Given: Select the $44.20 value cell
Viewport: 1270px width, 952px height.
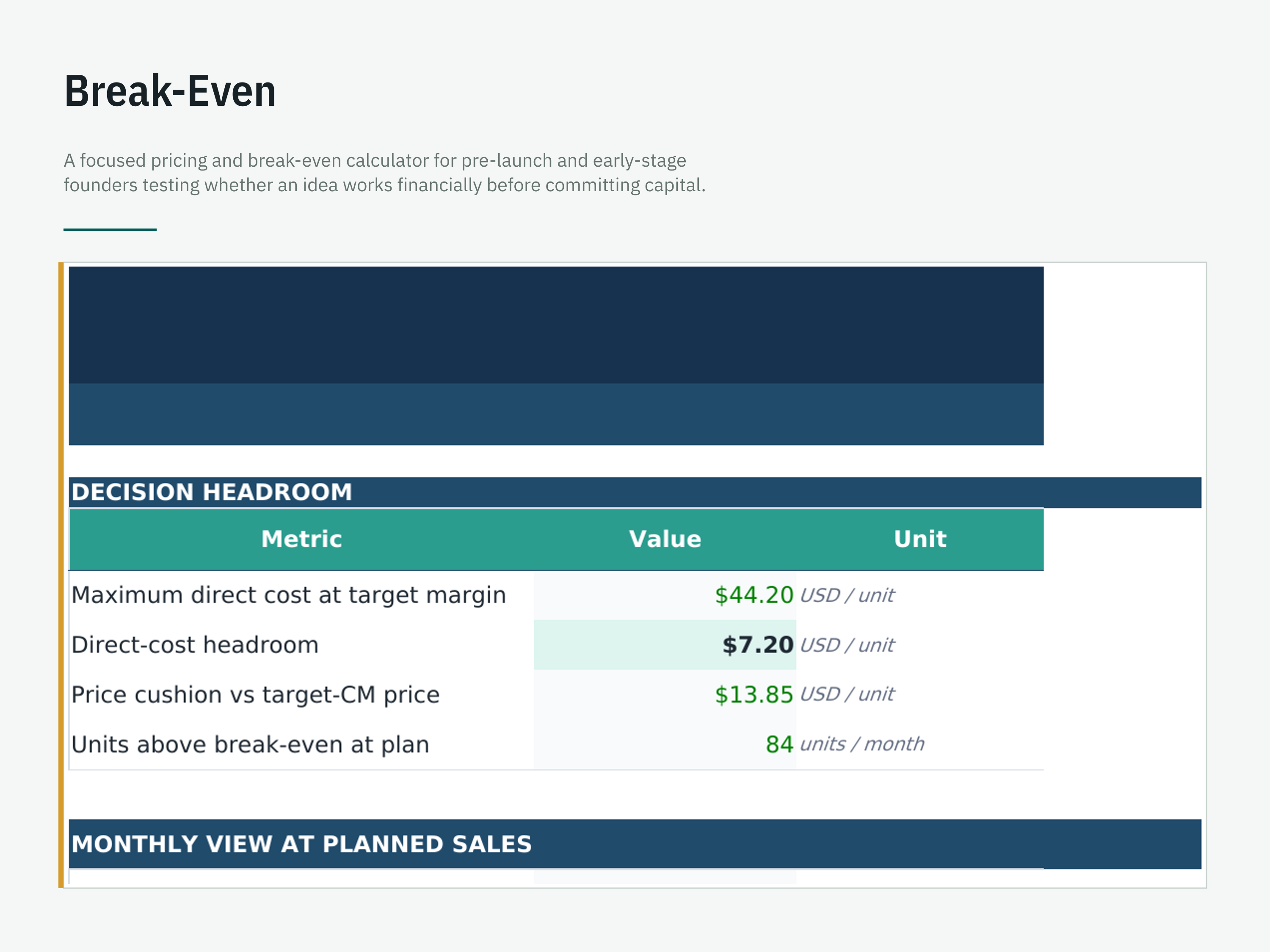Looking at the screenshot, I should [665, 595].
